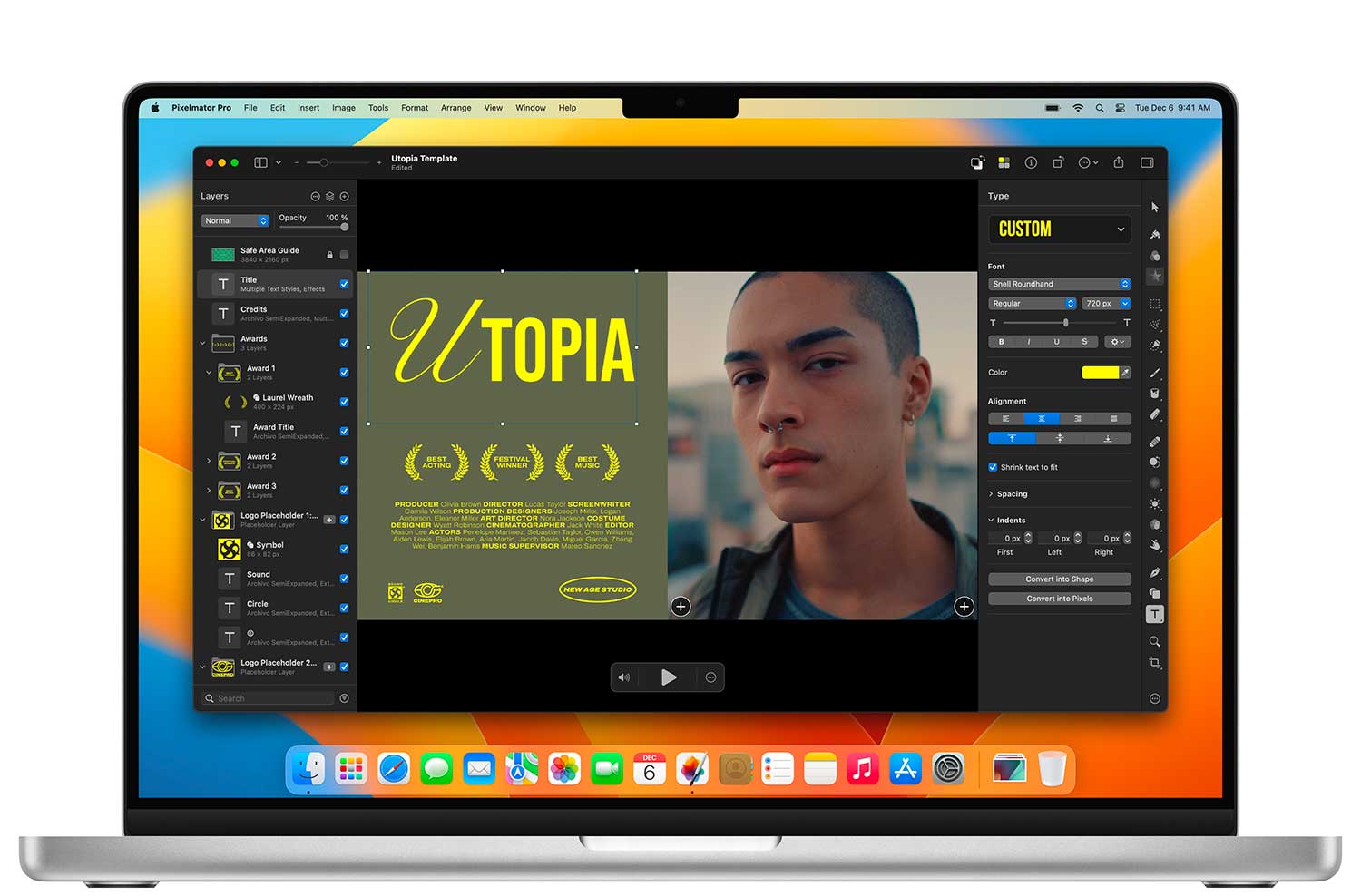Open more options in the playback bar
Image resolution: width=1361 pixels, height=896 pixels.
[x=710, y=677]
